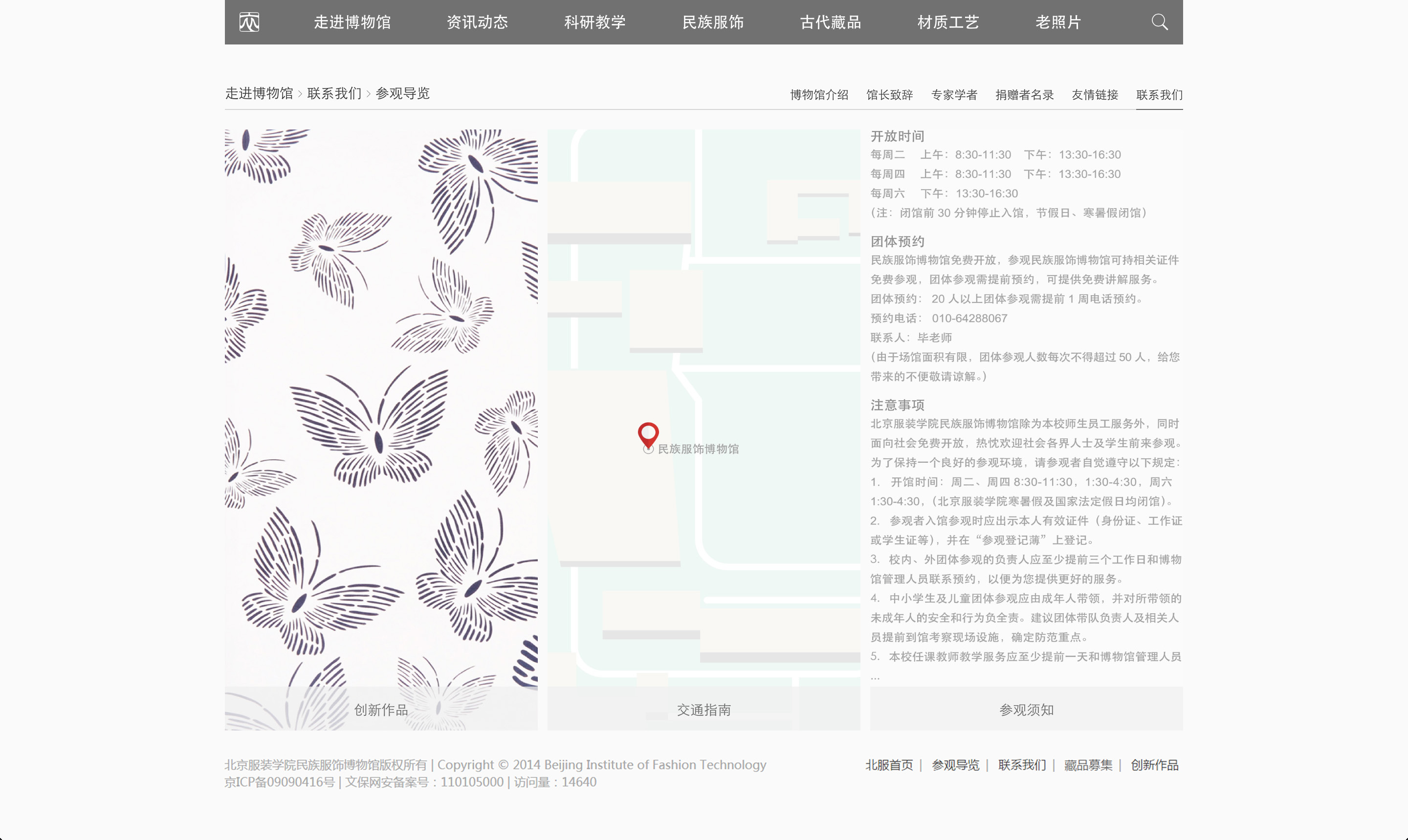Click the 访问量：14640 counter

(x=555, y=782)
